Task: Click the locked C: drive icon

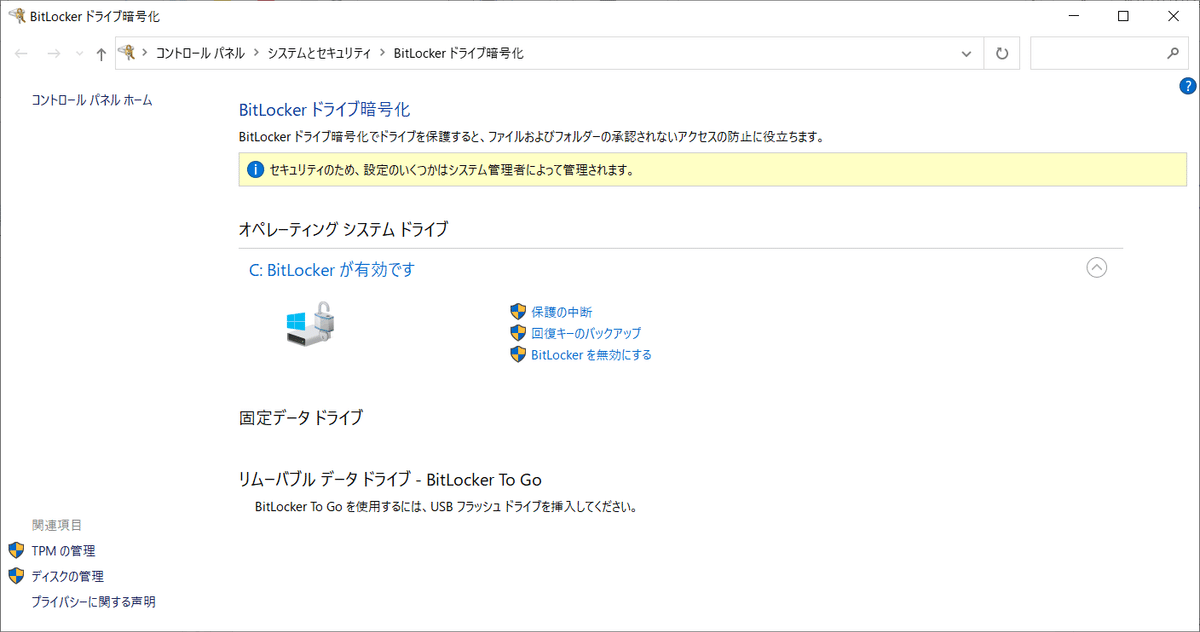Action: 309,324
